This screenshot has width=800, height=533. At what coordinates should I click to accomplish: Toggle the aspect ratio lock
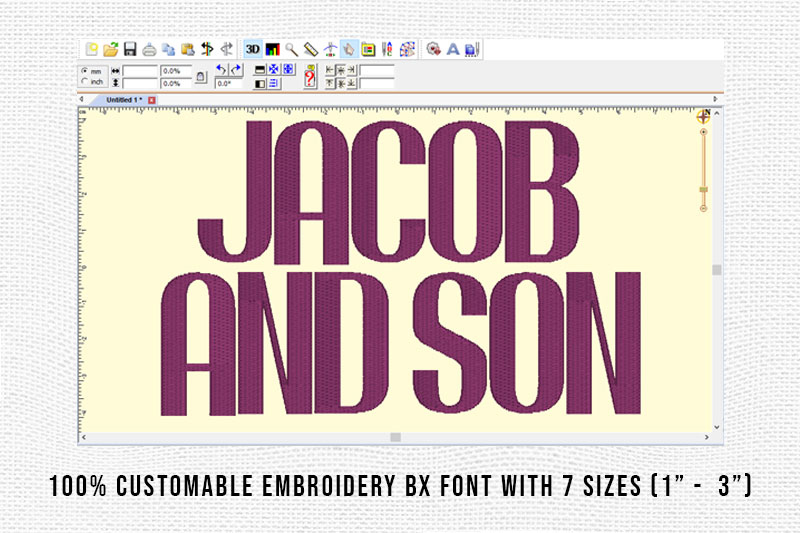tap(201, 77)
